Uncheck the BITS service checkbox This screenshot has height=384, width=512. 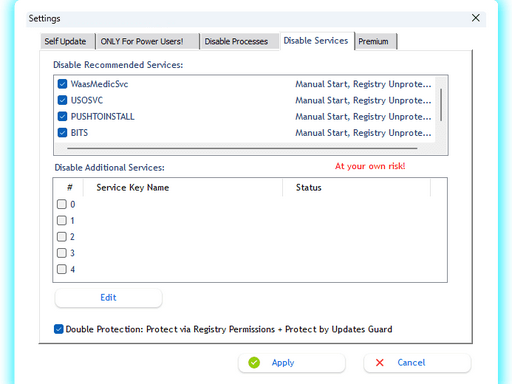pos(62,133)
